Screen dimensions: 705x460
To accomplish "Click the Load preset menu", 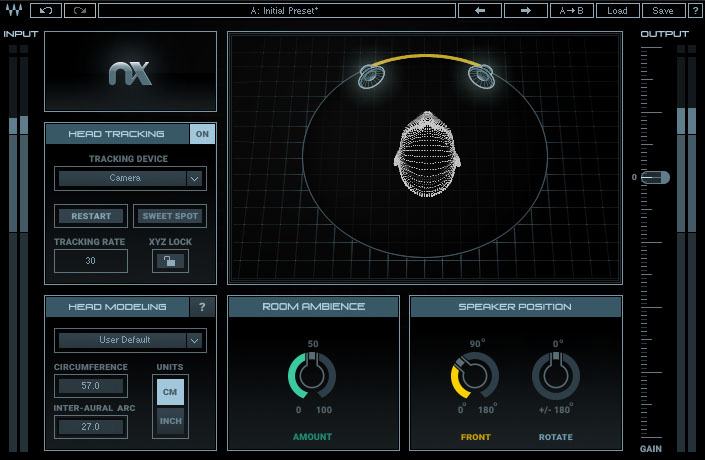I will (617, 11).
